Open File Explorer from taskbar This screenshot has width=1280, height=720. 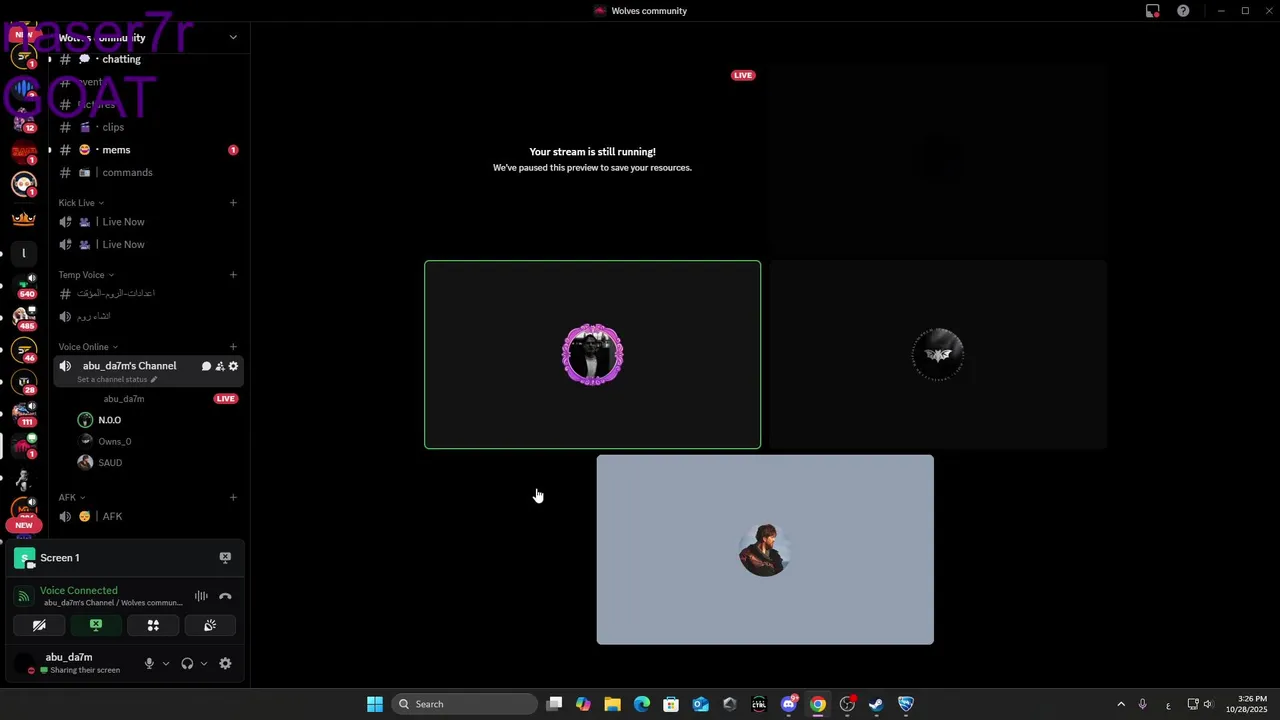tap(612, 704)
